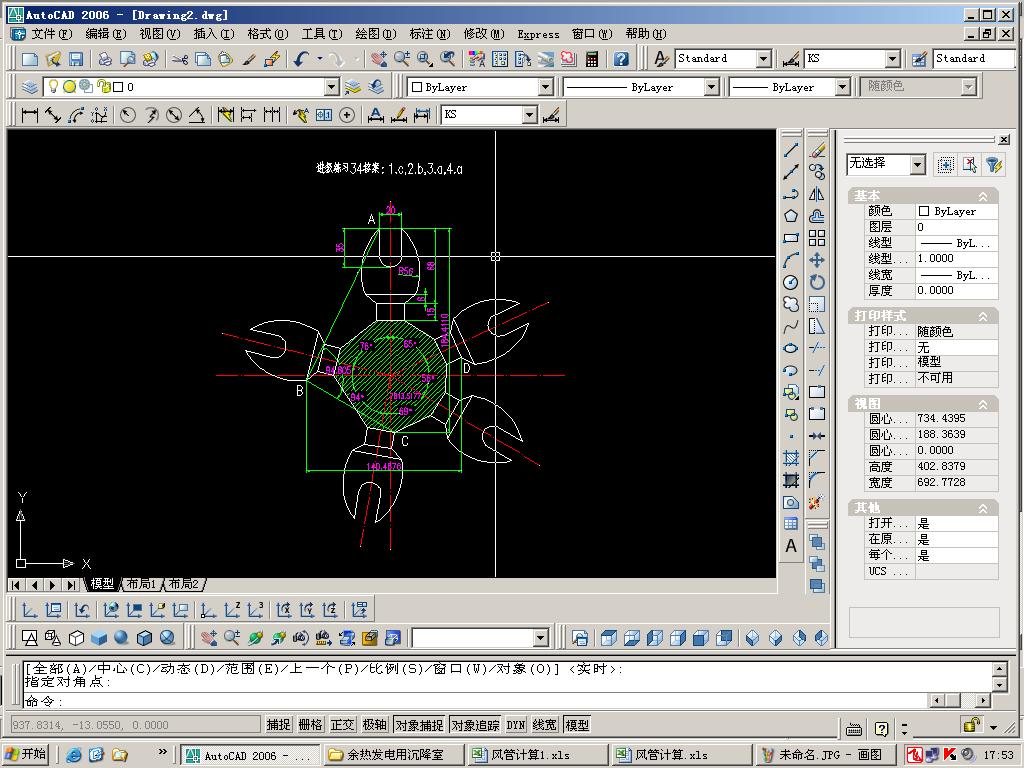
Task: Click the command window scroll-up arrow
Action: (999, 669)
